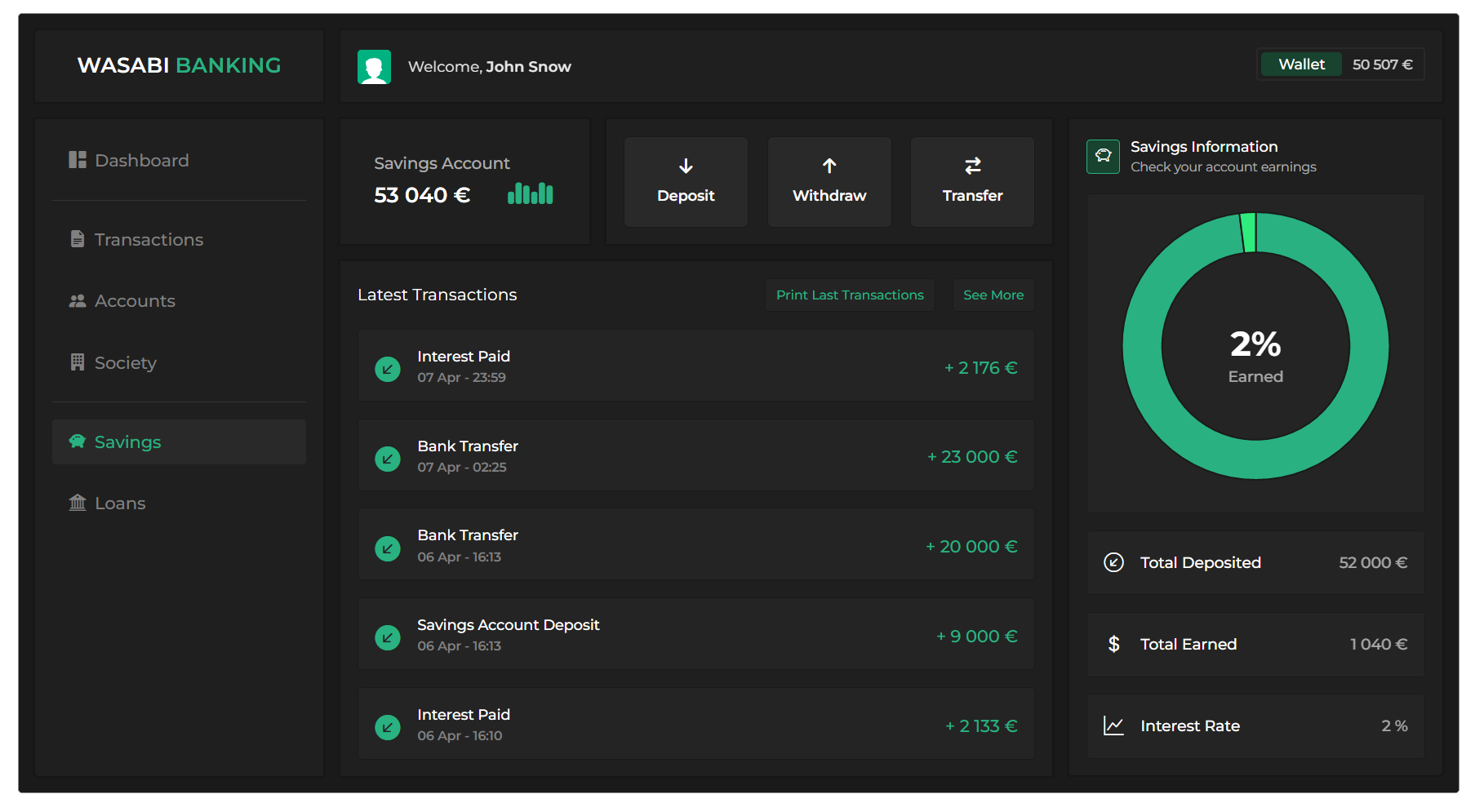Select the Savings piggy bank icon
The height and width of the screenshot is (812, 1484).
tap(78, 441)
